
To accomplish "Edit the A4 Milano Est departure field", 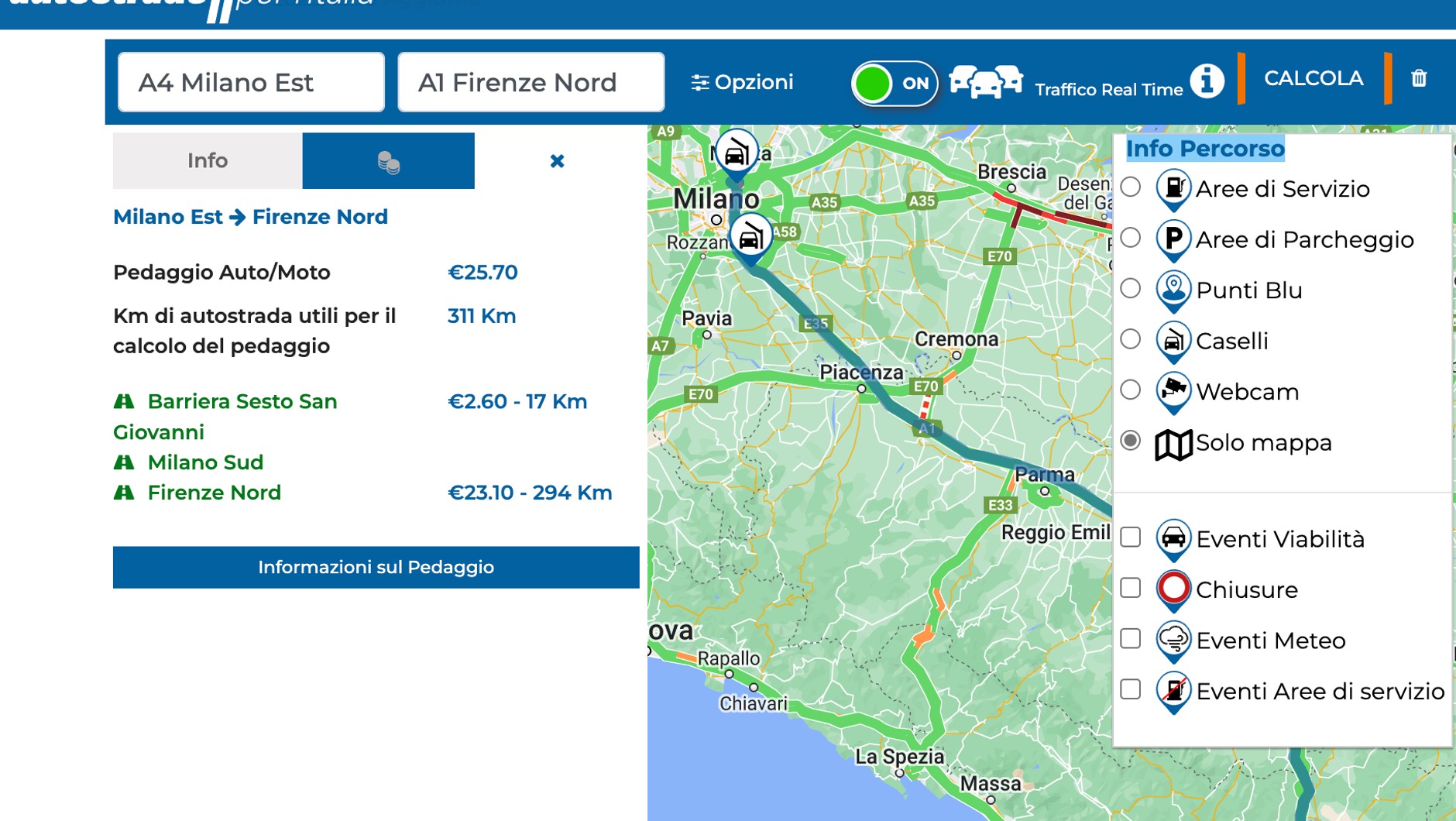I will [x=251, y=82].
